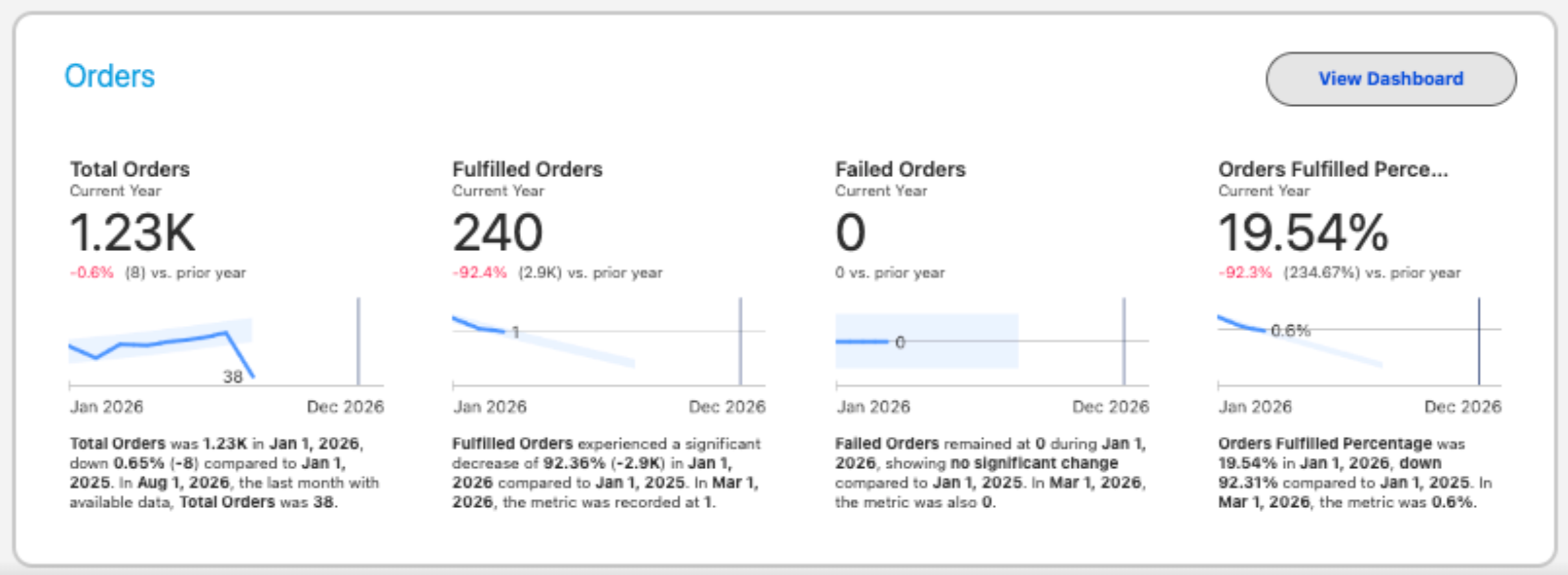The image size is (1568, 575).
Task: Click Dec 2026 axis label under Total Orders chart
Action: (345, 407)
